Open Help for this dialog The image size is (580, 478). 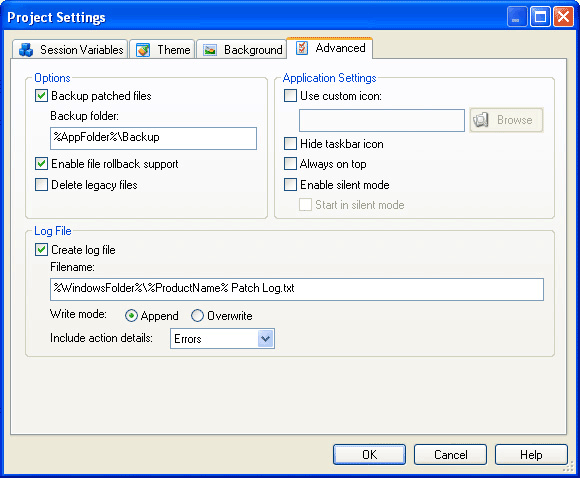click(x=531, y=454)
